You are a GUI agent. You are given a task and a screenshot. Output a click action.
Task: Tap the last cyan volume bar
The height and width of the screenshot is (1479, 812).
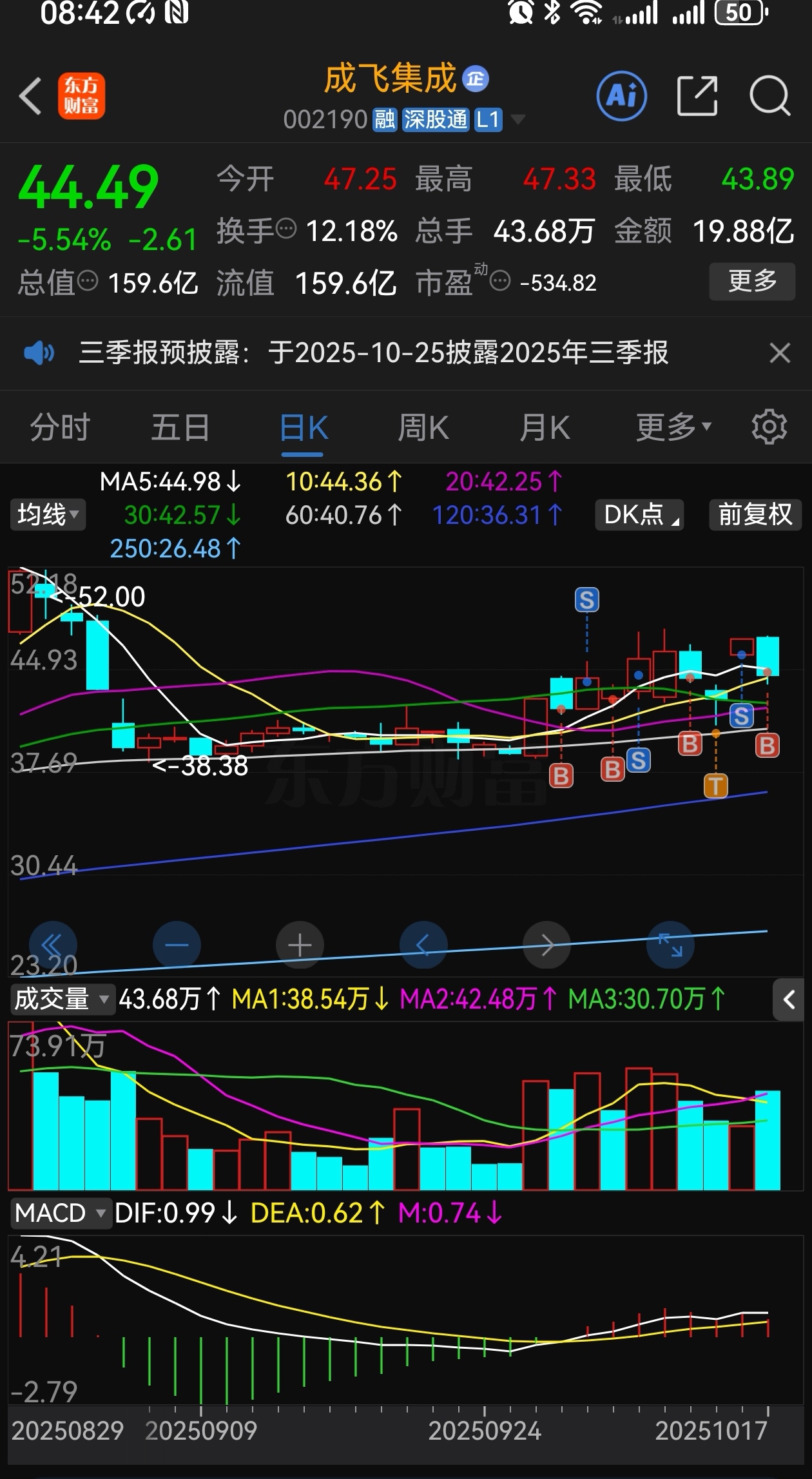(768, 1140)
